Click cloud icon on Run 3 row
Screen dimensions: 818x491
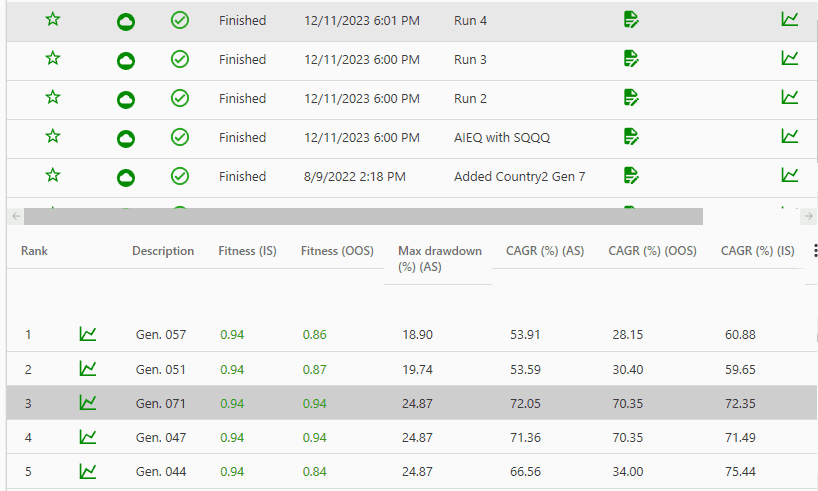tap(126, 61)
